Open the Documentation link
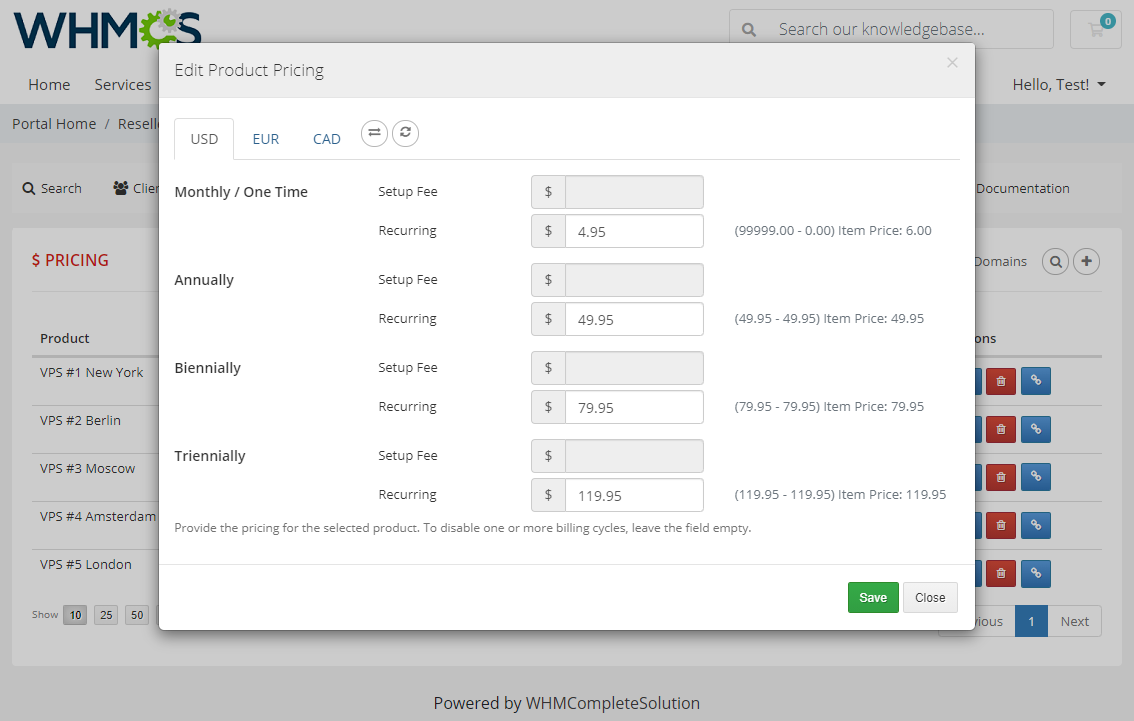1134x721 pixels. tap(1022, 188)
